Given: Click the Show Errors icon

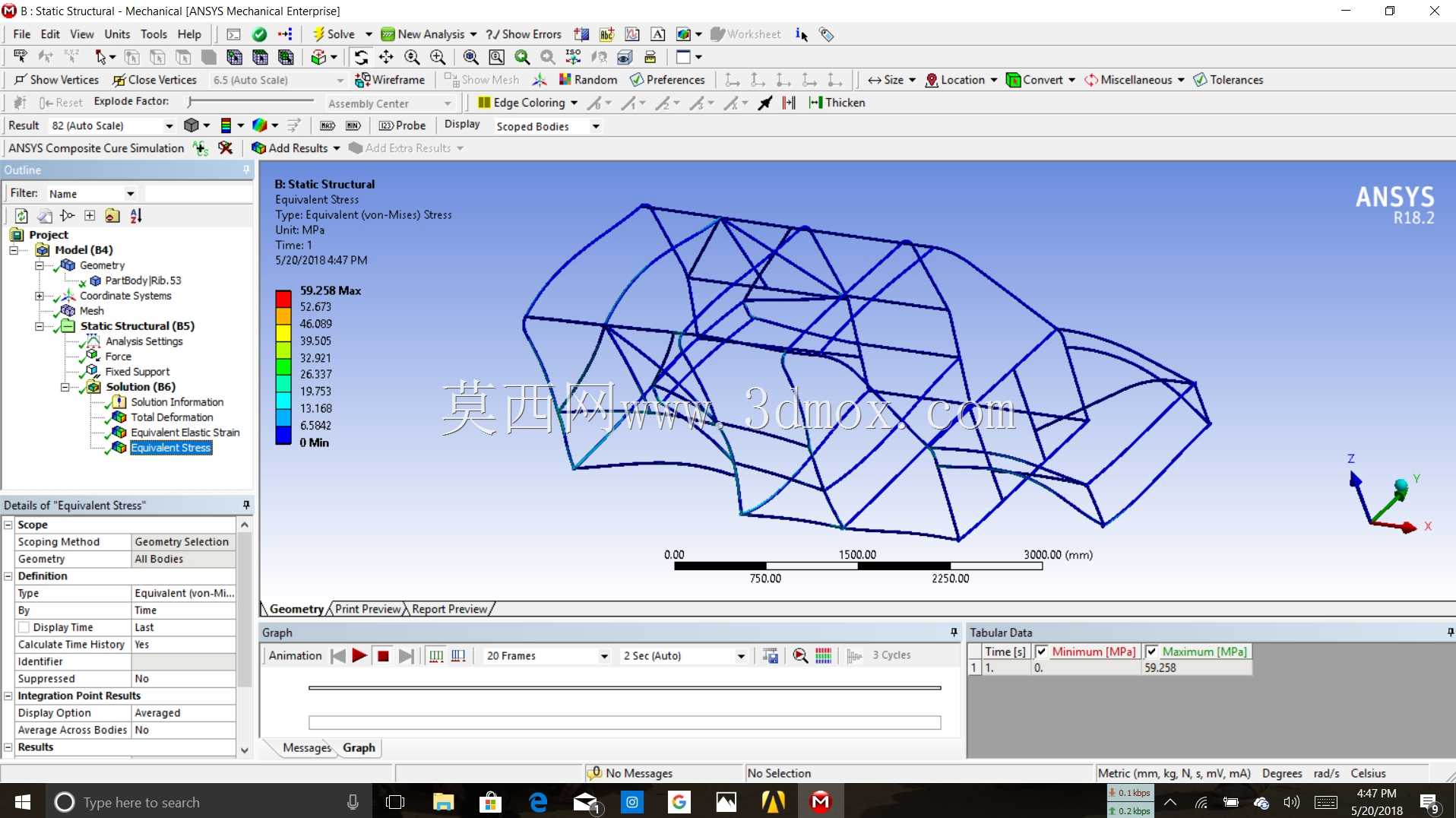Looking at the screenshot, I should click(493, 34).
